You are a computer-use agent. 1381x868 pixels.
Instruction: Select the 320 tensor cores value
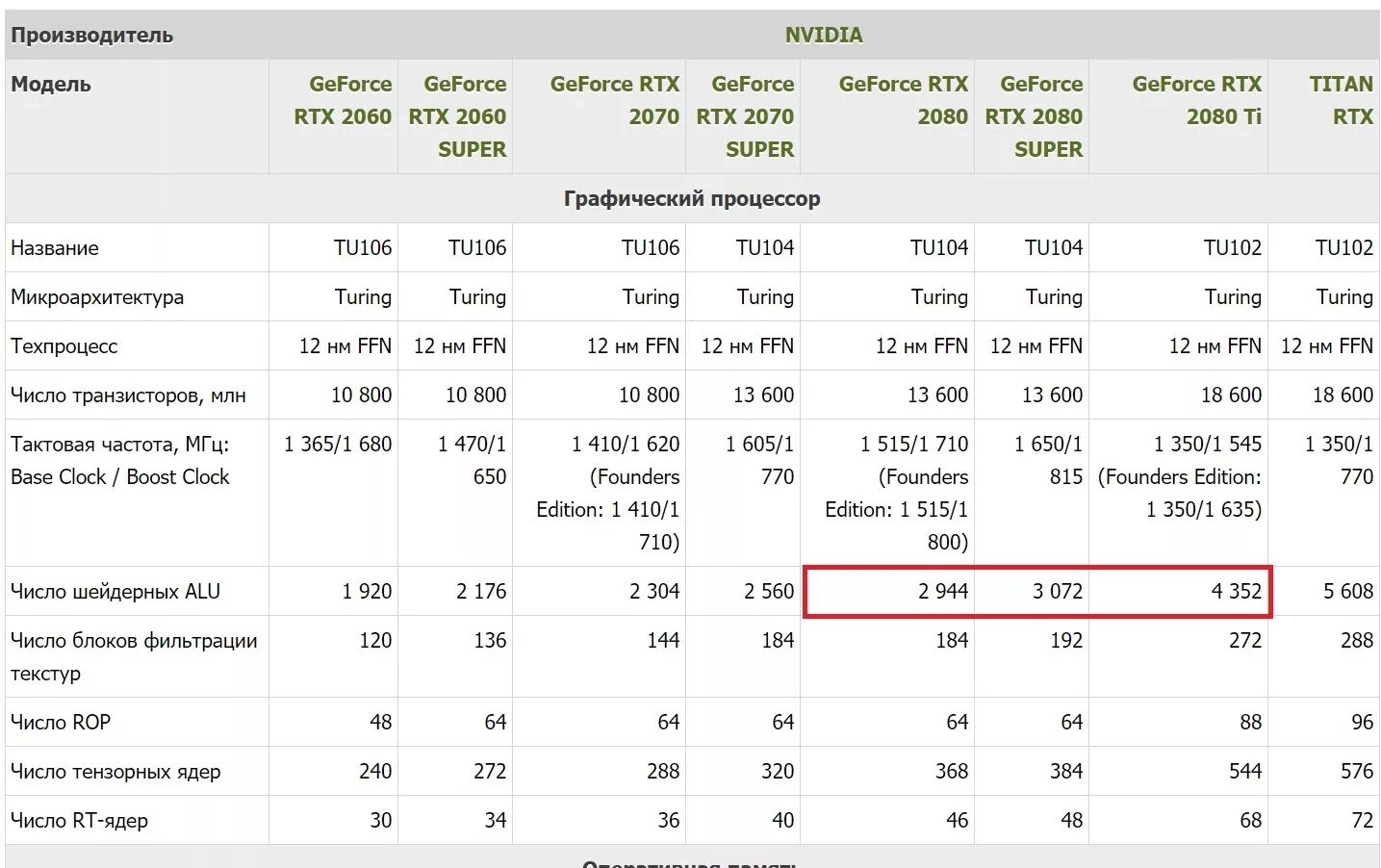(x=778, y=772)
